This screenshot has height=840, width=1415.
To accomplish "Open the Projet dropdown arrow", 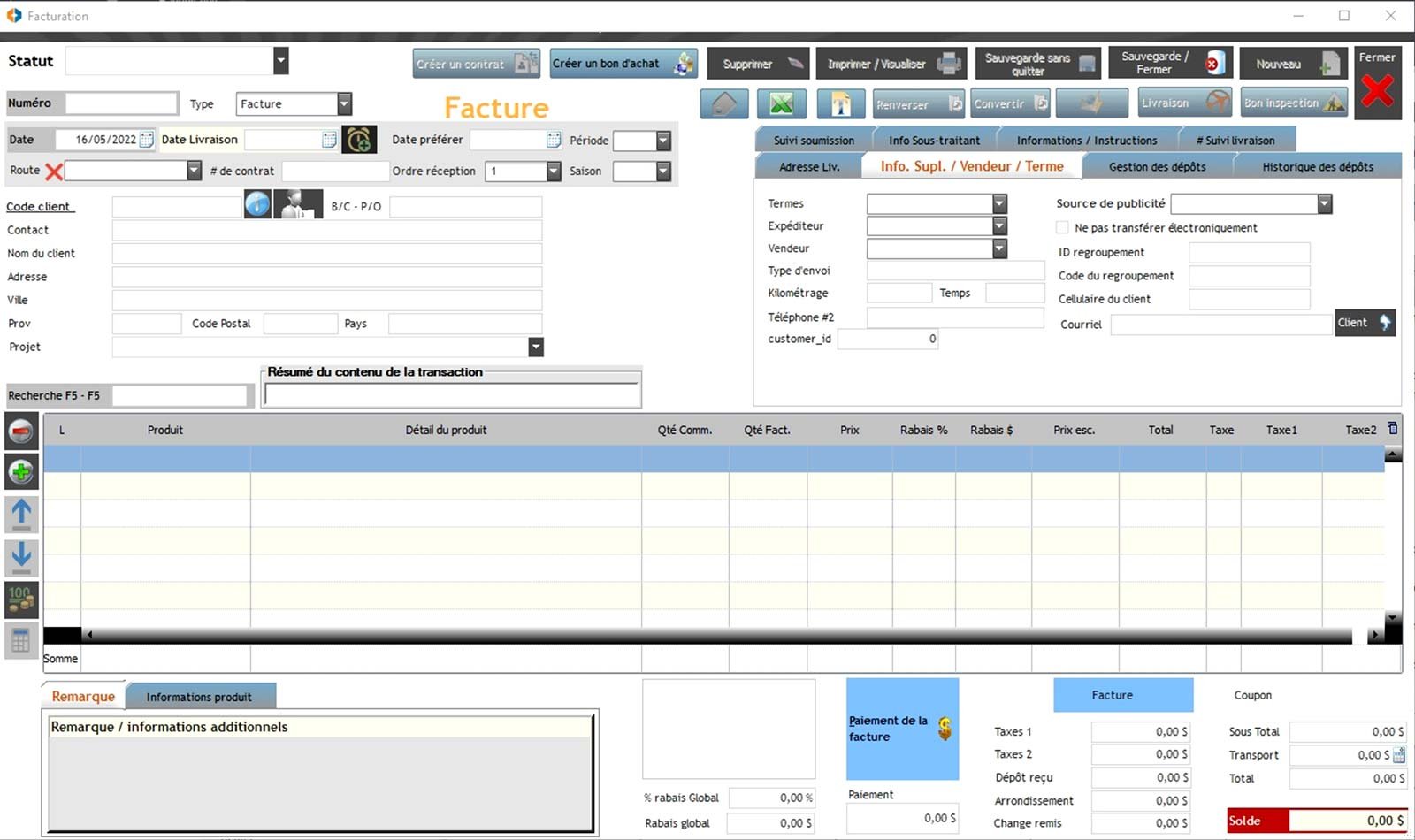I will [536, 347].
